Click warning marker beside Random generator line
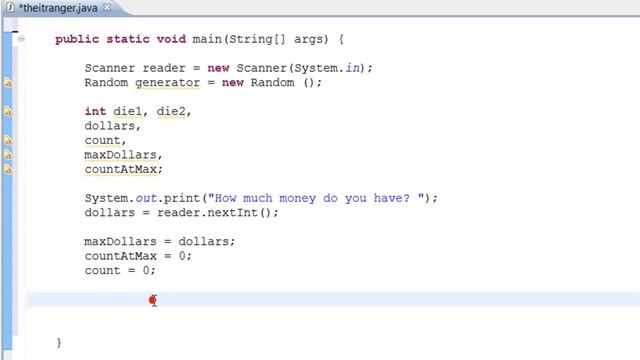 (x=8, y=83)
